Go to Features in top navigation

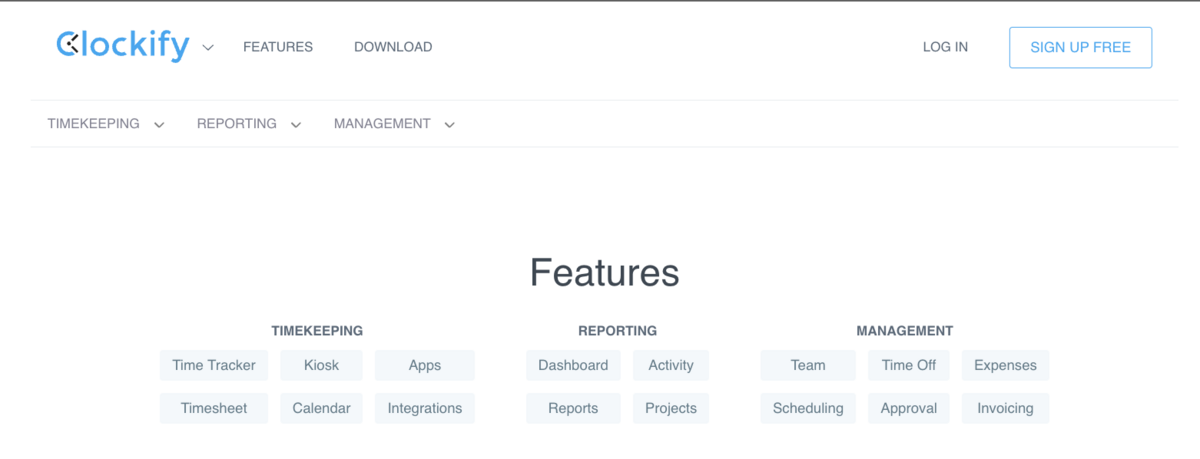click(278, 47)
